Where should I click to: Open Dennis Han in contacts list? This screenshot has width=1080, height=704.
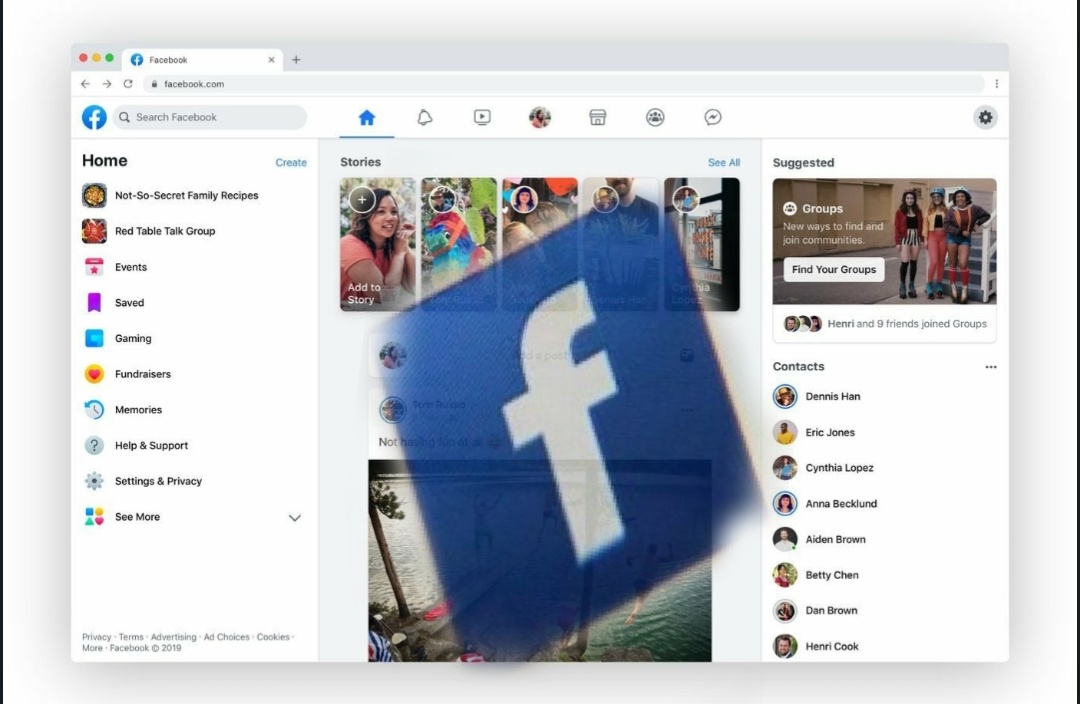(832, 397)
